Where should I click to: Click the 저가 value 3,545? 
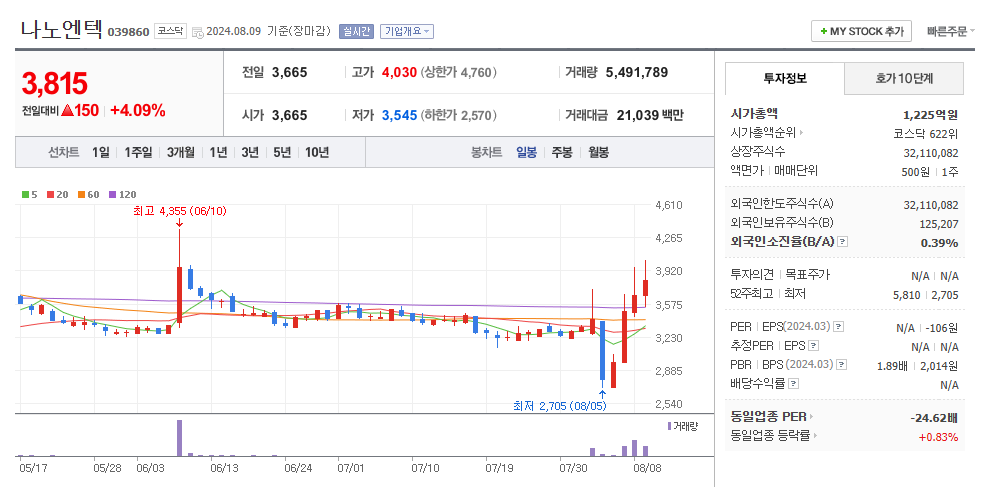(x=399, y=115)
